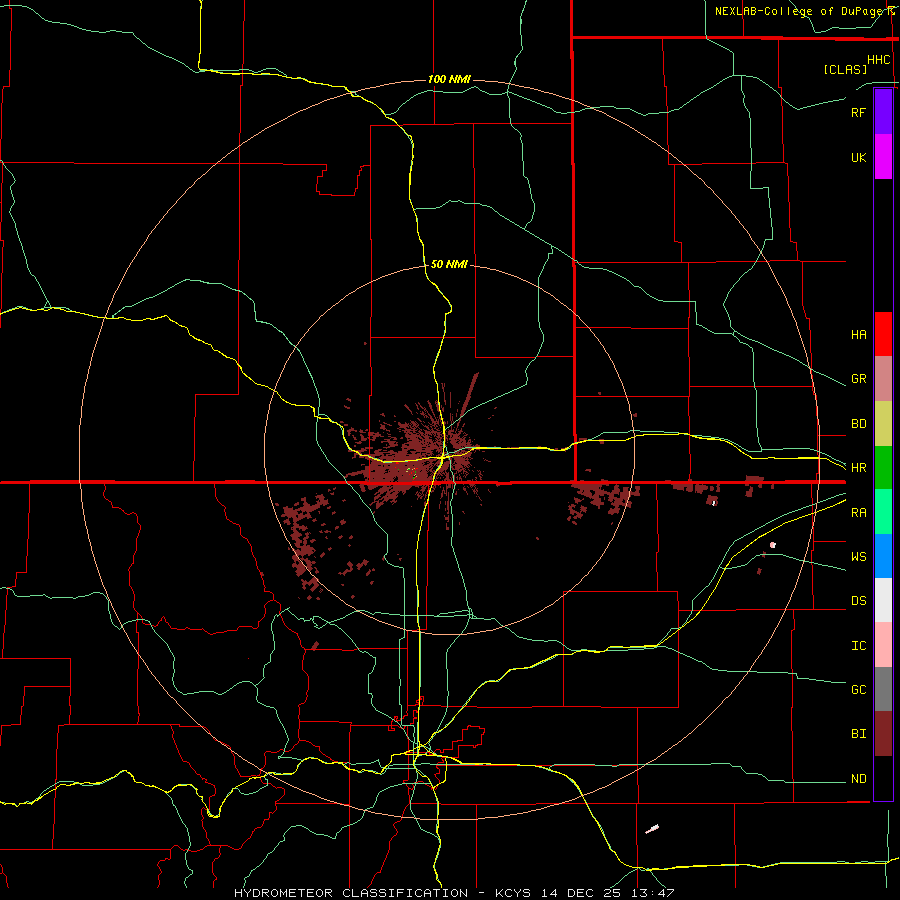Viewport: 900px width, 900px height.
Task: Click the 50 NMI range ring label
Action: [449, 264]
